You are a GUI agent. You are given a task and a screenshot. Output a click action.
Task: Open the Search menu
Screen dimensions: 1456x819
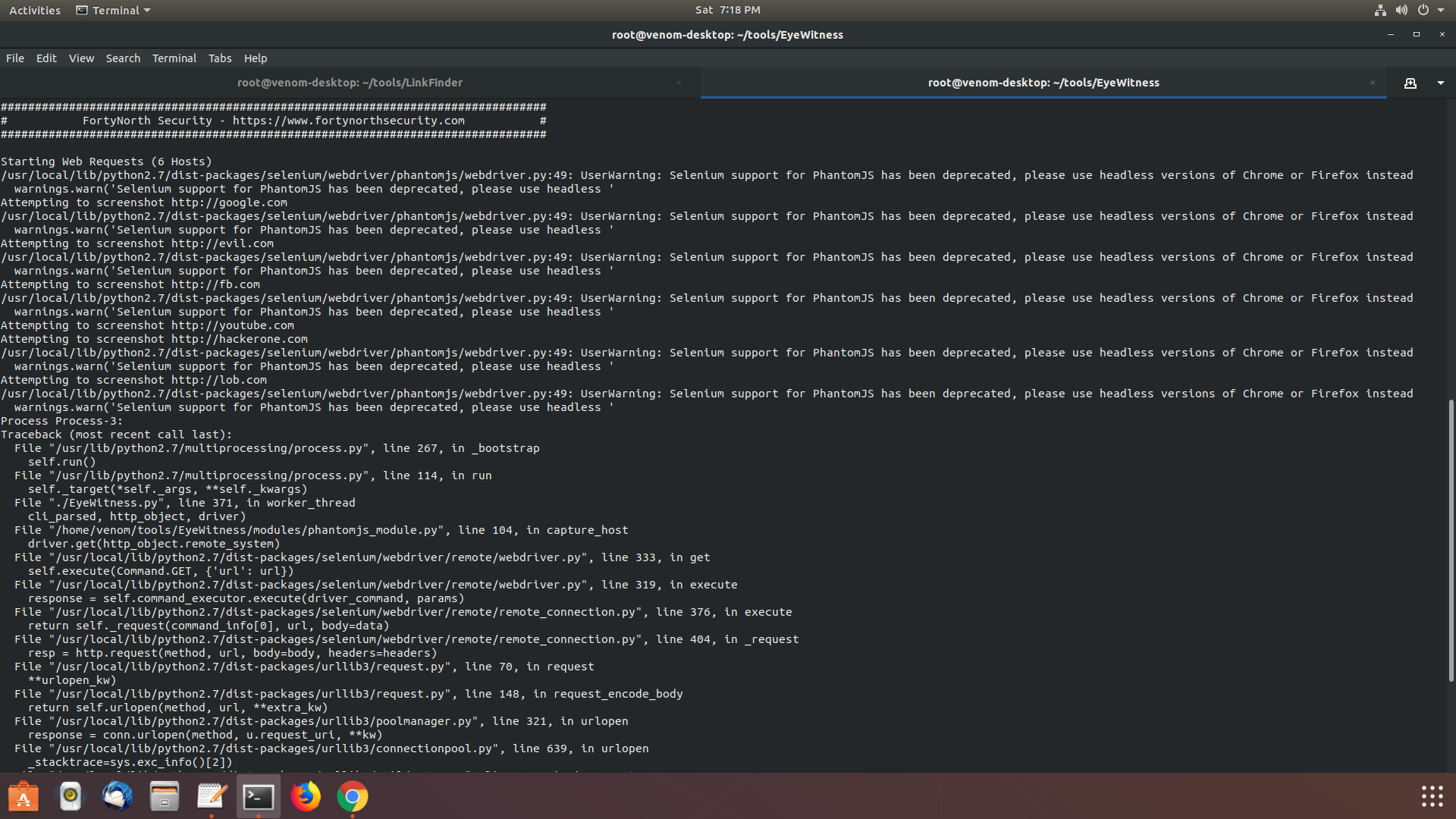[123, 58]
